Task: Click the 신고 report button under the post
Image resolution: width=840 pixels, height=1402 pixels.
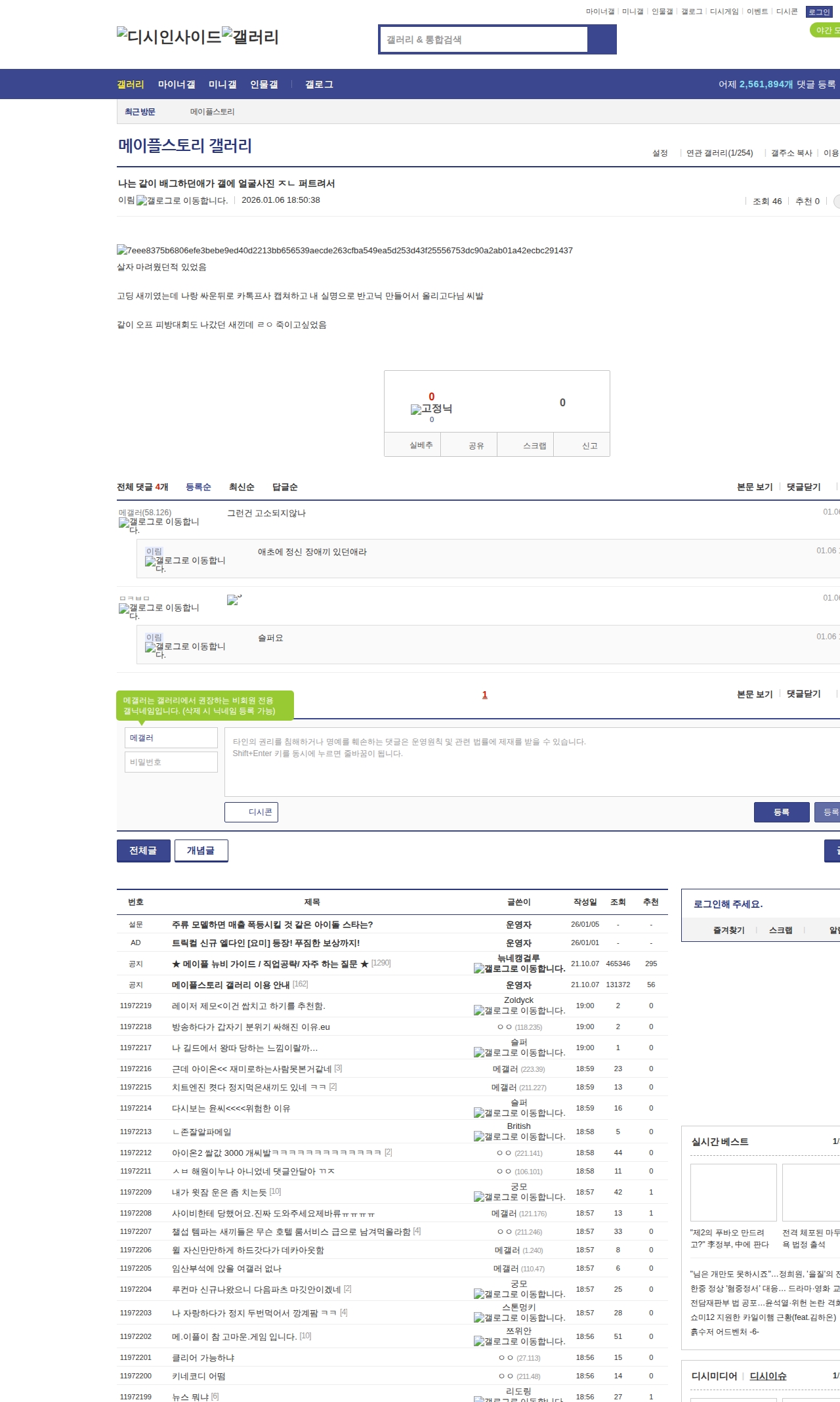Action: (589, 446)
